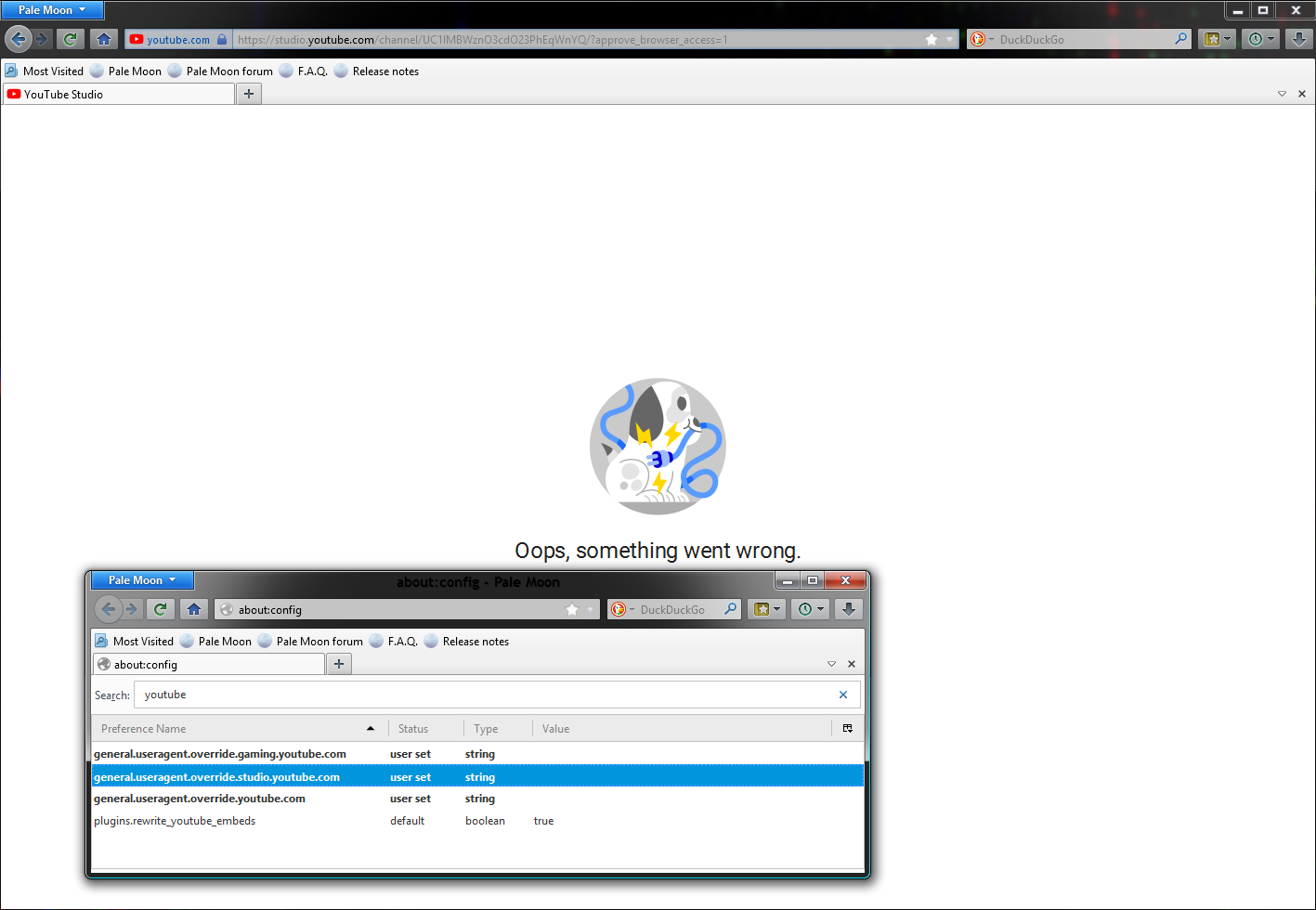
Task: Open a new tab beside about:config
Action: click(339, 664)
